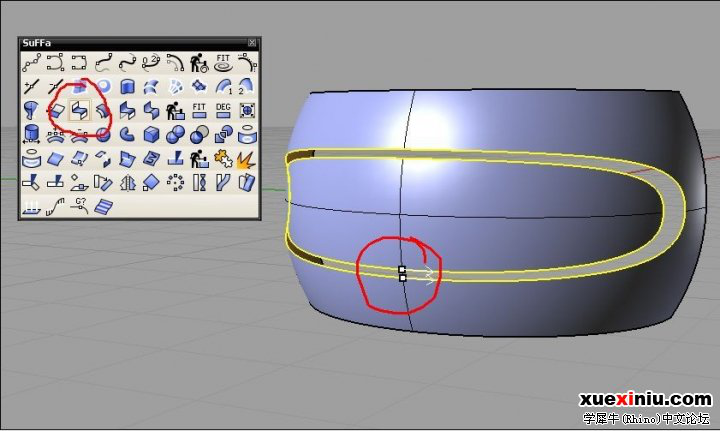
Task: Select the rounded rectangle curve icon
Action: [x=79, y=62]
